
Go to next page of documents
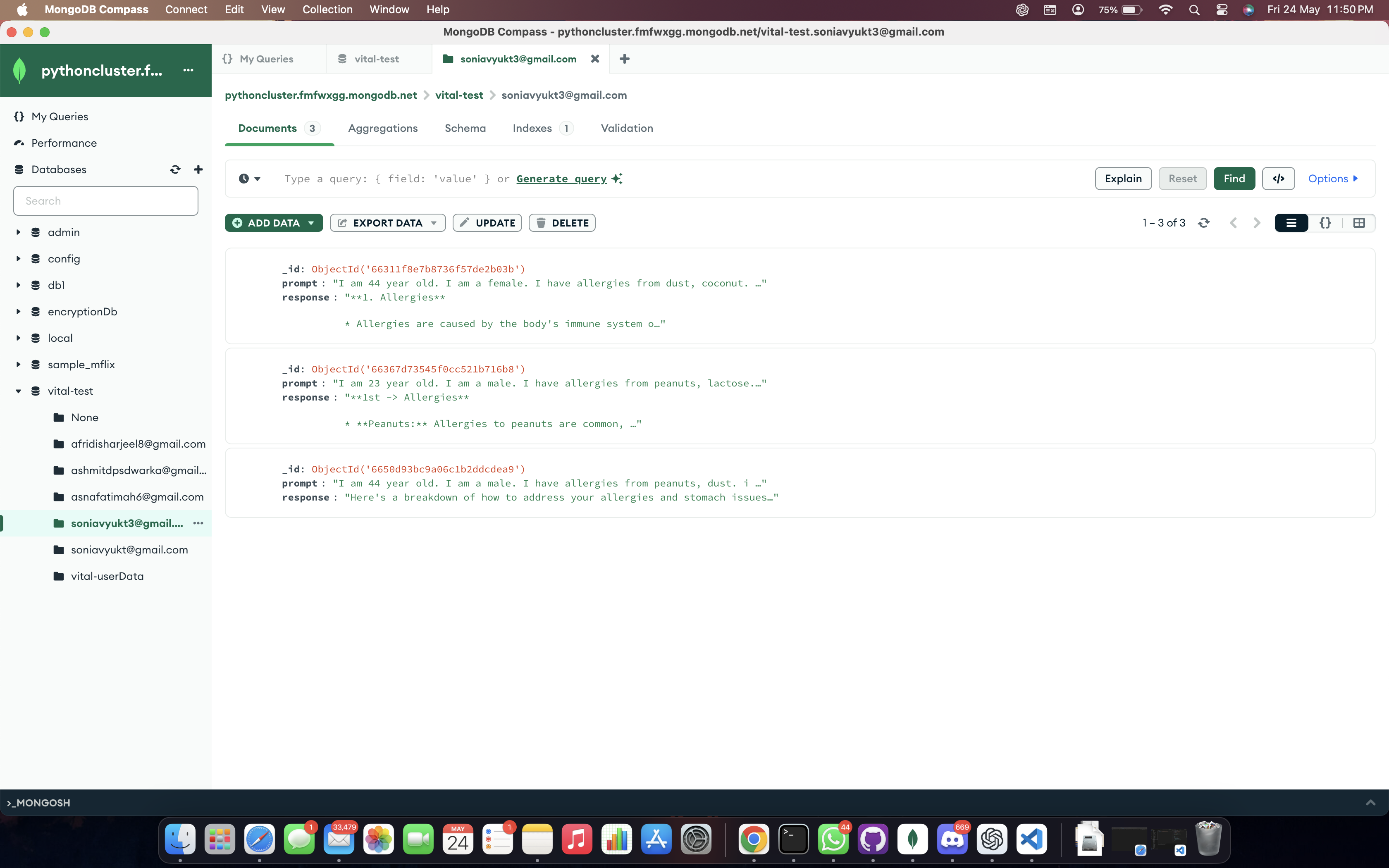[1257, 223]
